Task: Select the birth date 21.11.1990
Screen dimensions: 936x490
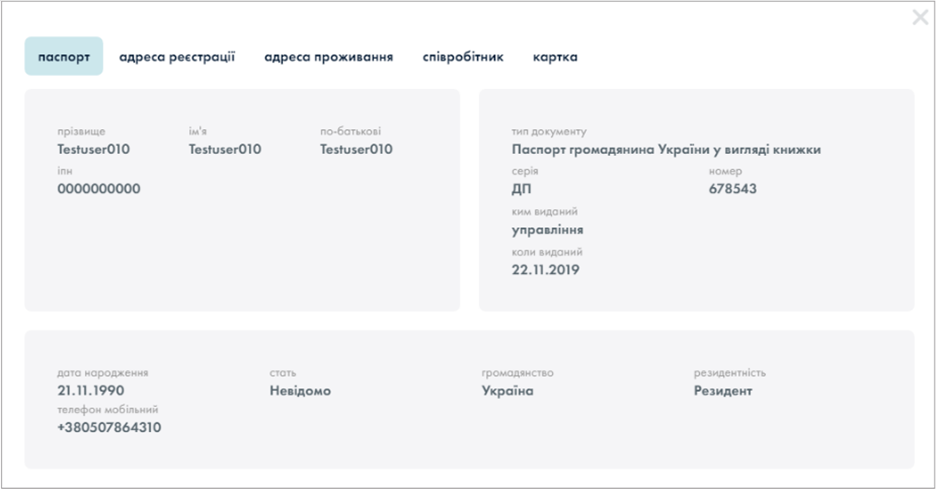Action: (x=91, y=391)
